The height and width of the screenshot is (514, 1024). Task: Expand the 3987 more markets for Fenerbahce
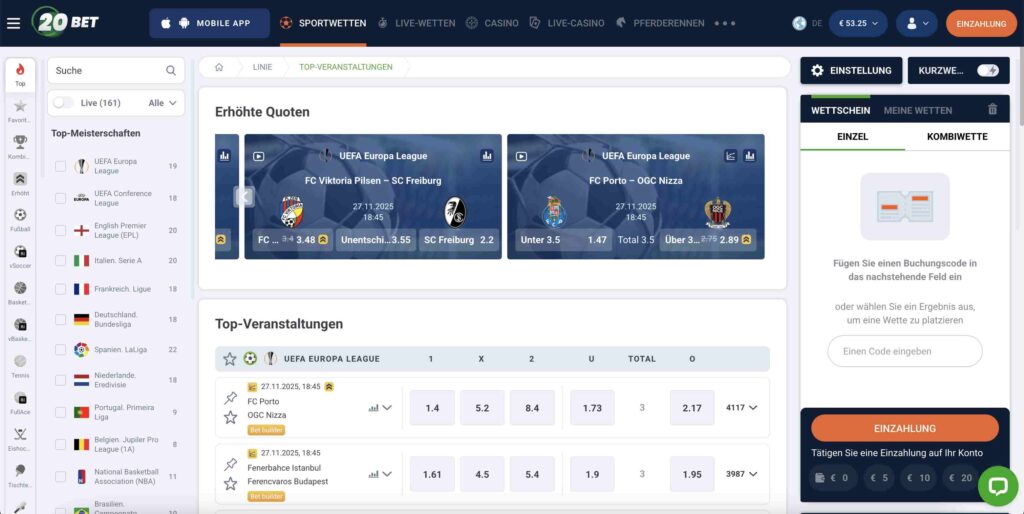click(741, 474)
